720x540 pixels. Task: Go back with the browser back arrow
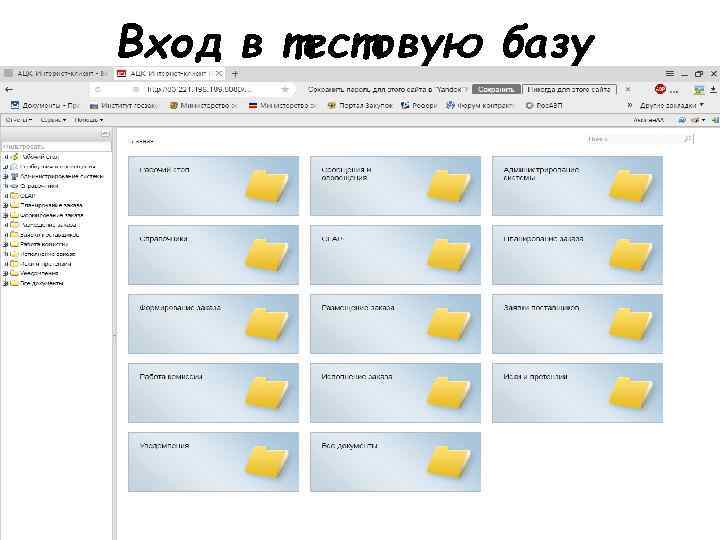coord(9,89)
